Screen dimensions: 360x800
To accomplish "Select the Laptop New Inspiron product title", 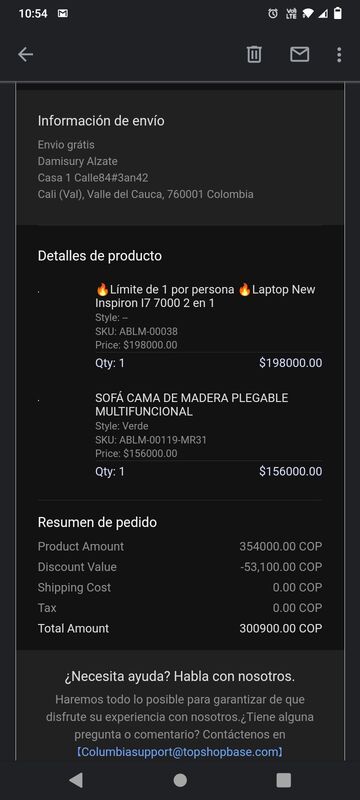I will click(205, 296).
